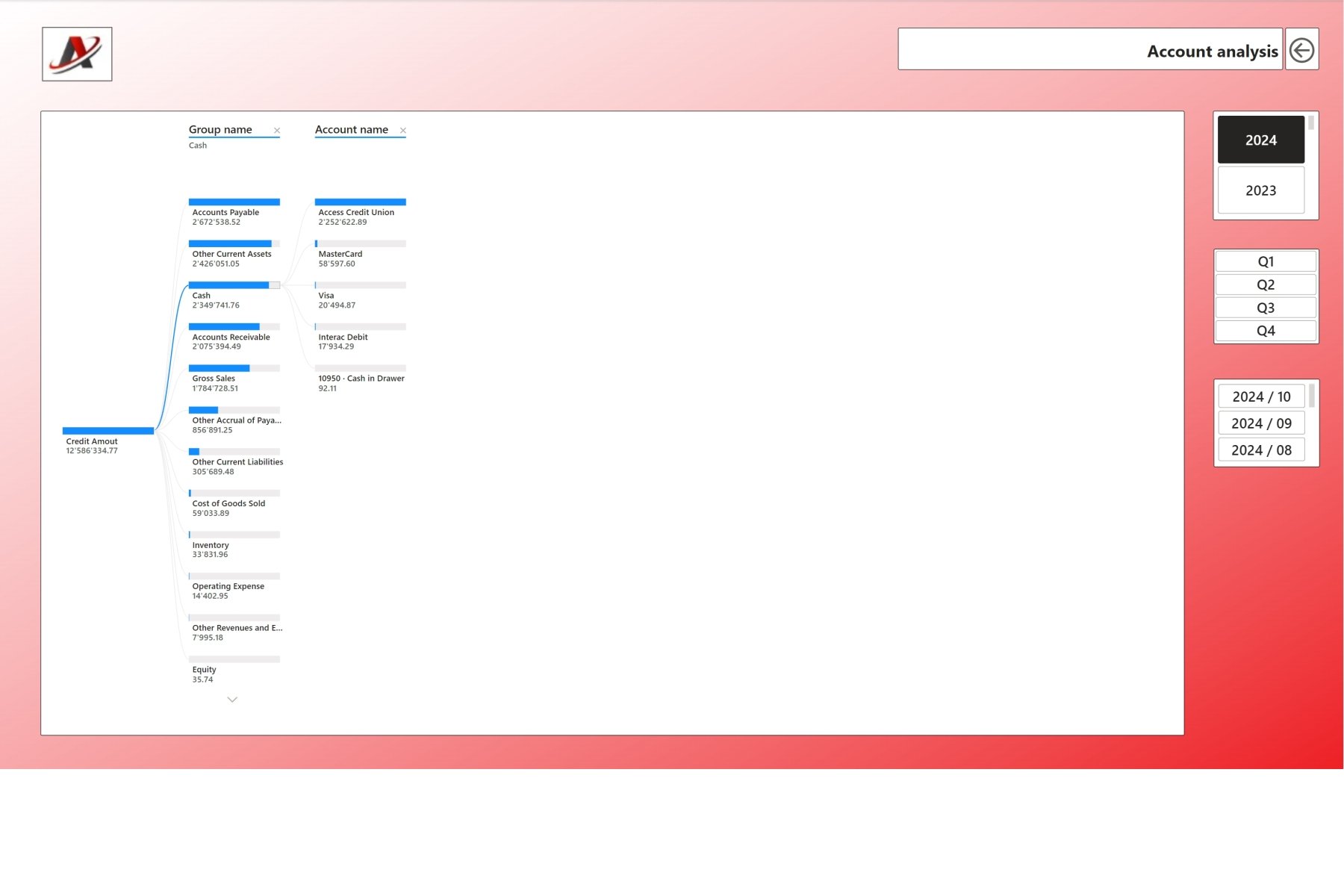1344x896 pixels.
Task: Click the value 2'252'622.89
Action: click(343, 222)
